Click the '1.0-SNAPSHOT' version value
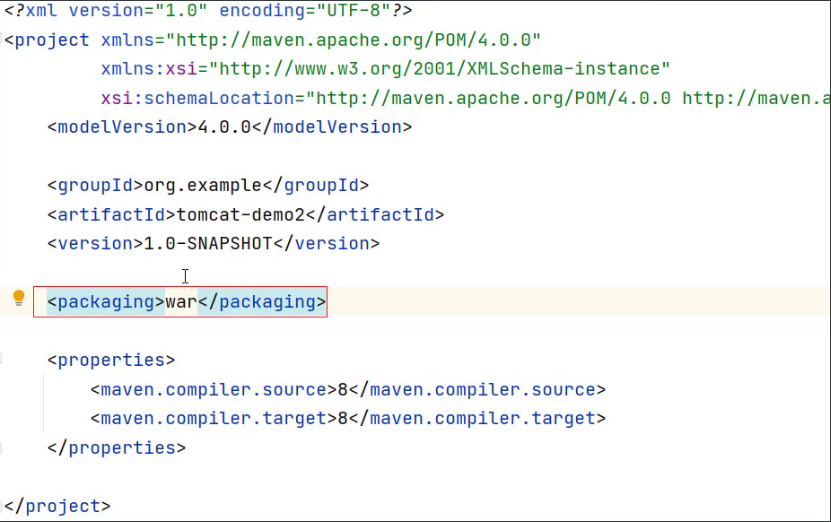The height and width of the screenshot is (522, 831). (208, 244)
